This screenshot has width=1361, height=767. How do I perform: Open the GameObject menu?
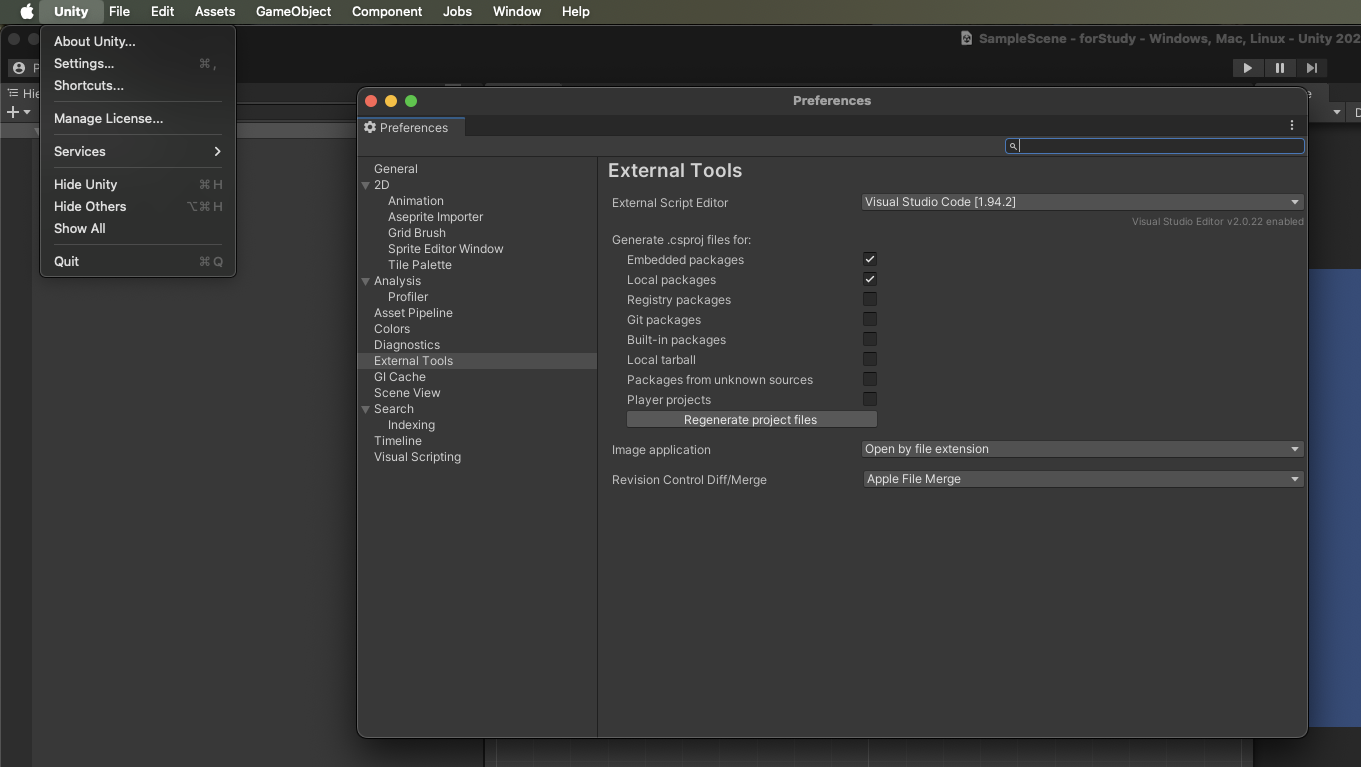[293, 12]
